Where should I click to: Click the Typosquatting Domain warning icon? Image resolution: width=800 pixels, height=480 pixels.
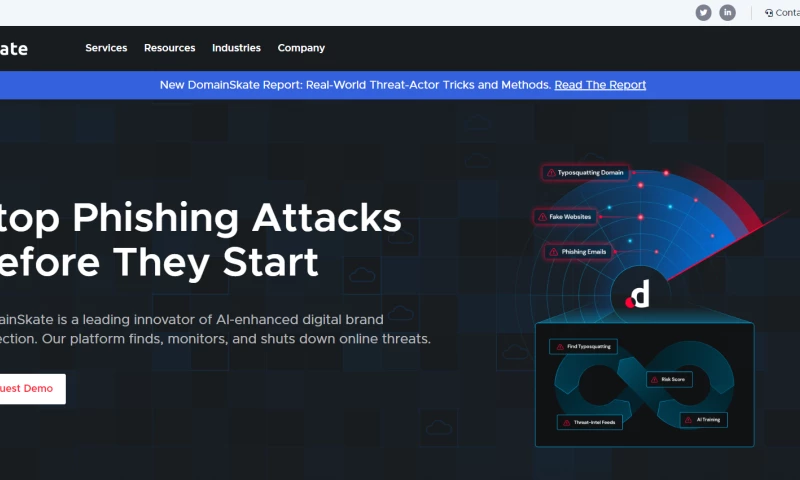550,173
